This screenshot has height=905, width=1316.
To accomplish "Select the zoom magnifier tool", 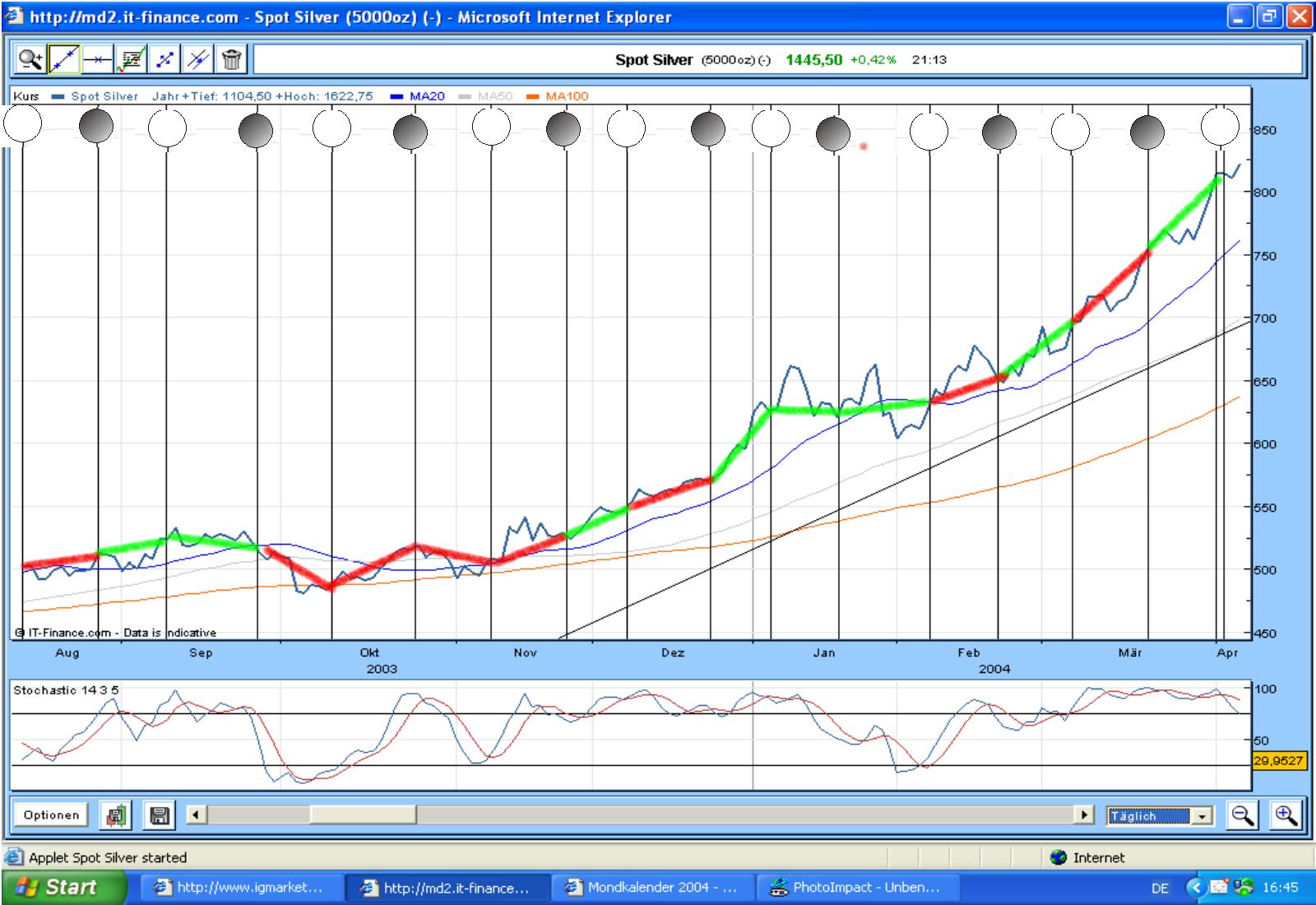I will click(30, 59).
